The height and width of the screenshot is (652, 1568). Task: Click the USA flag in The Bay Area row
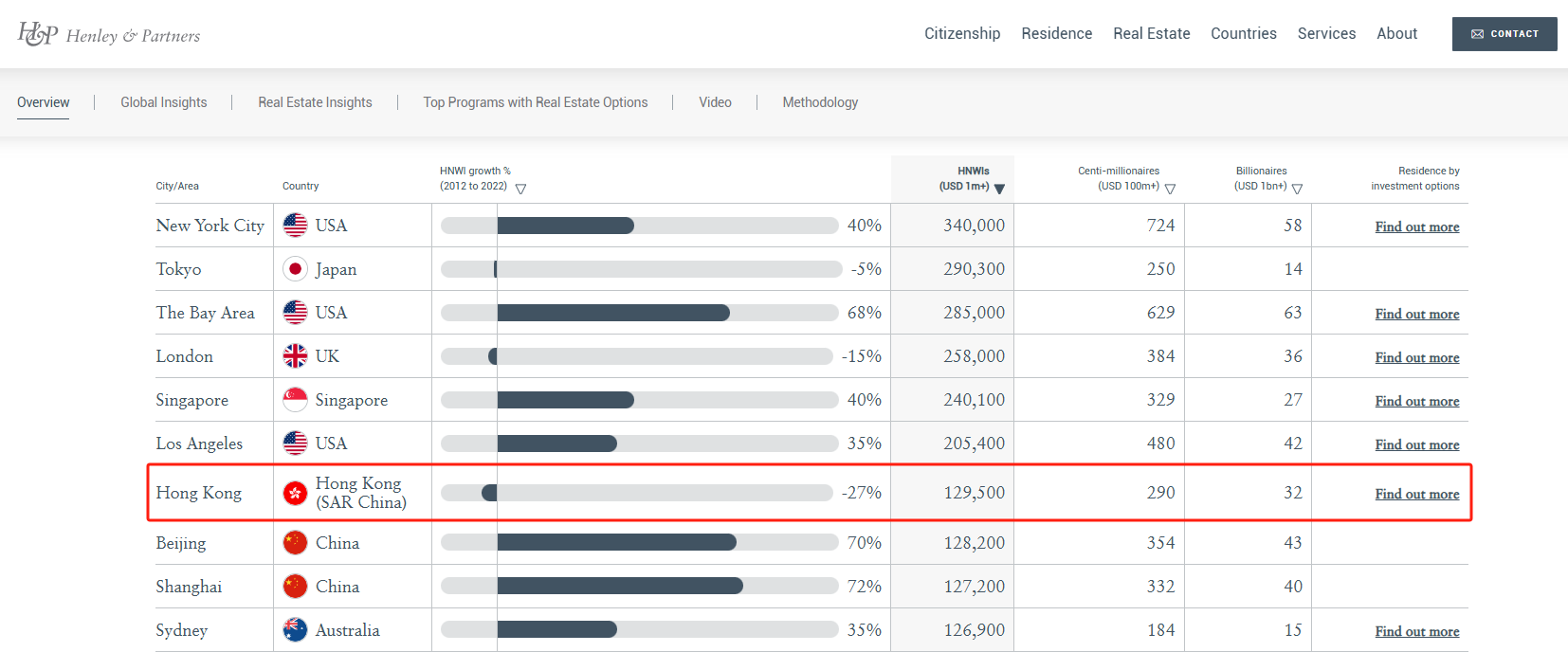[x=295, y=313]
